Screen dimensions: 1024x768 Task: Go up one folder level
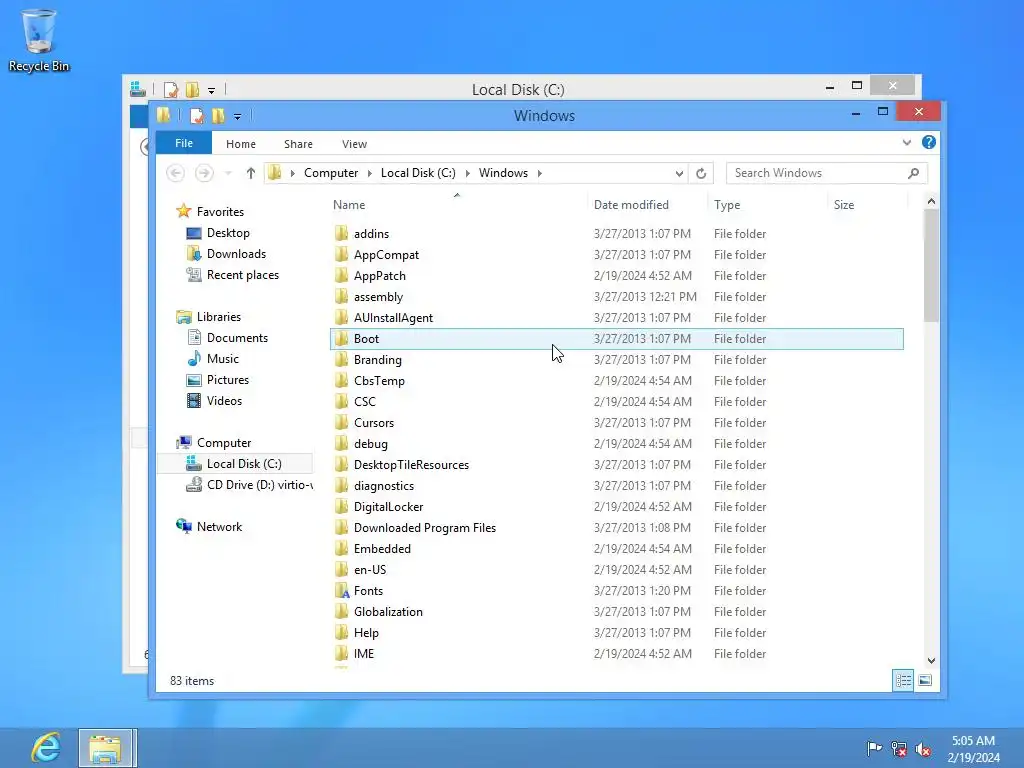point(251,173)
